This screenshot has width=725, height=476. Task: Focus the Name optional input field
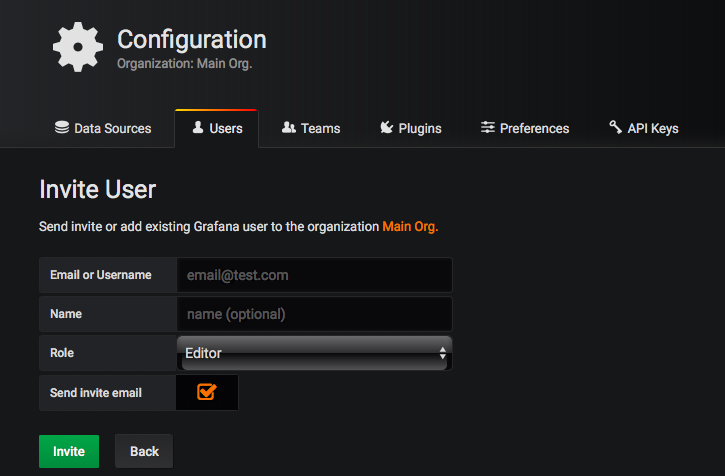point(314,314)
